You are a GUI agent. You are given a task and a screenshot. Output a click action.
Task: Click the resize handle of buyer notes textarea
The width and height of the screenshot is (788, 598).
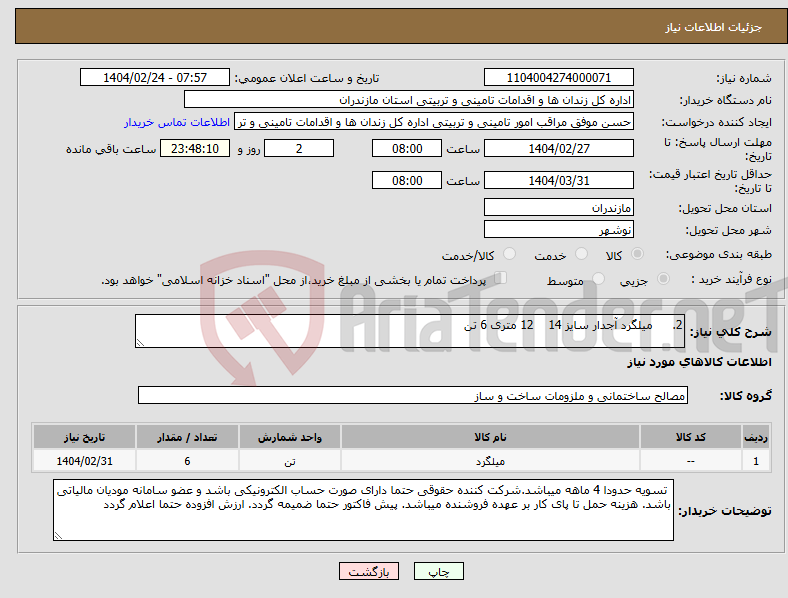(x=58, y=536)
